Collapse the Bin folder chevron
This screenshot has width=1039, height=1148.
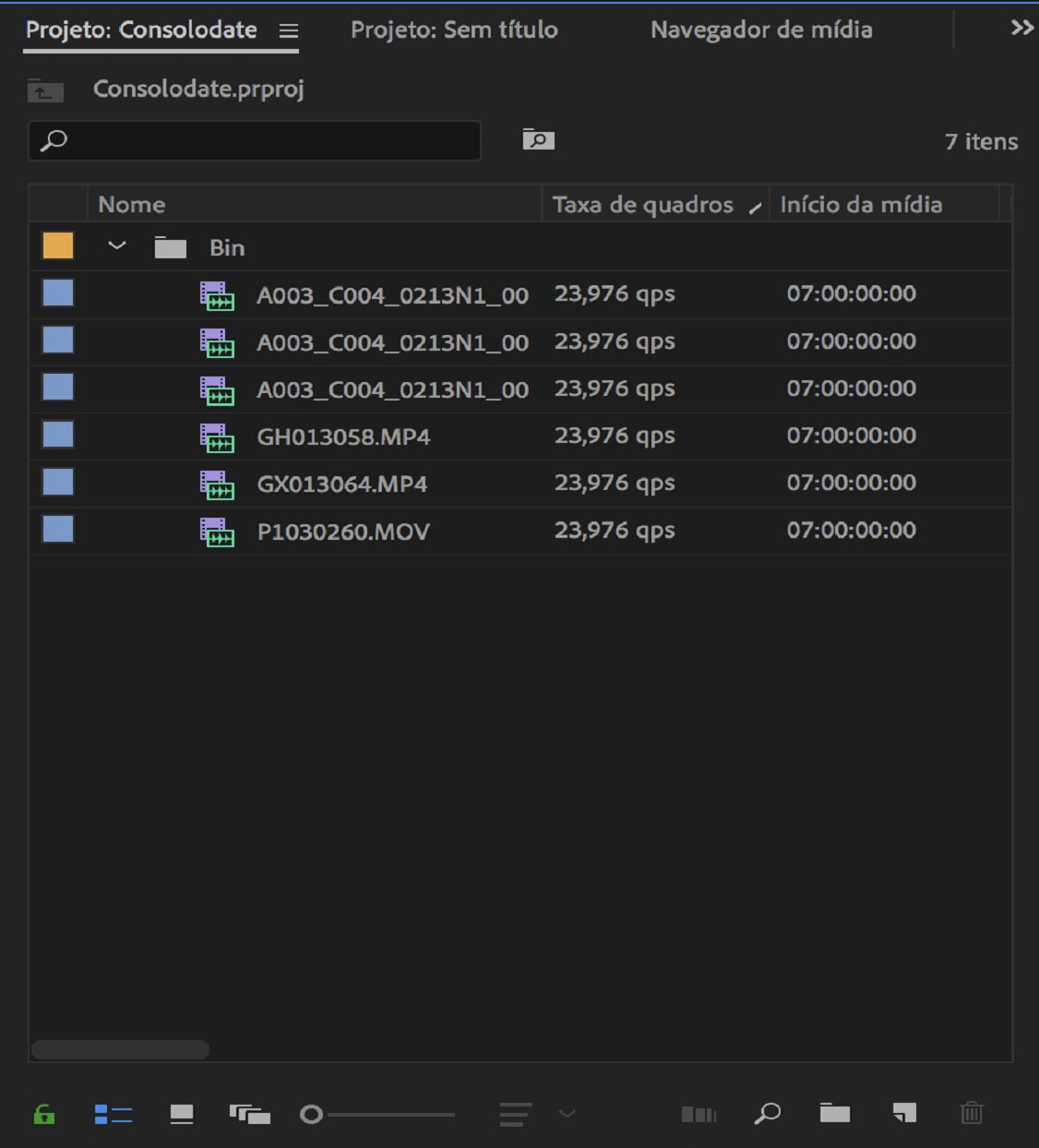pos(117,246)
